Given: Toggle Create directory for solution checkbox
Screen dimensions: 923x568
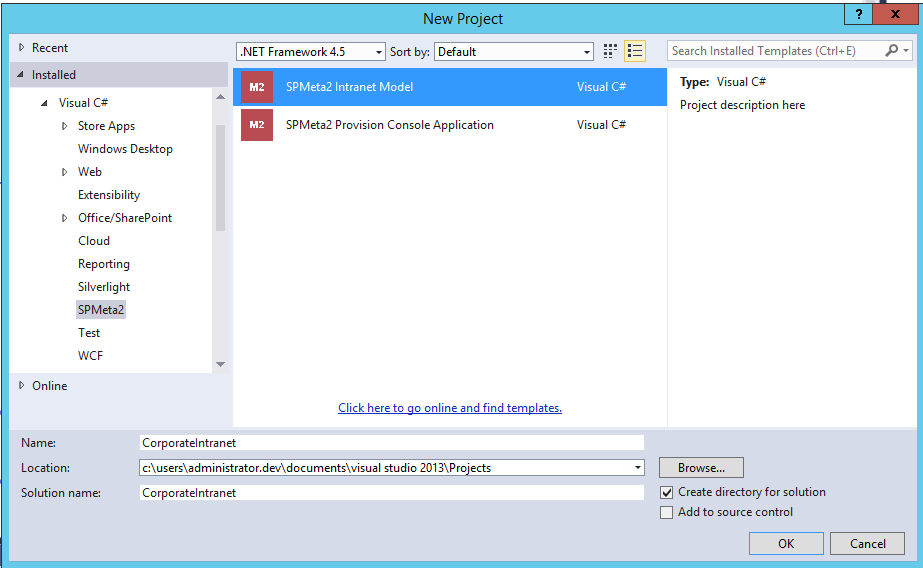Looking at the screenshot, I should coord(666,492).
